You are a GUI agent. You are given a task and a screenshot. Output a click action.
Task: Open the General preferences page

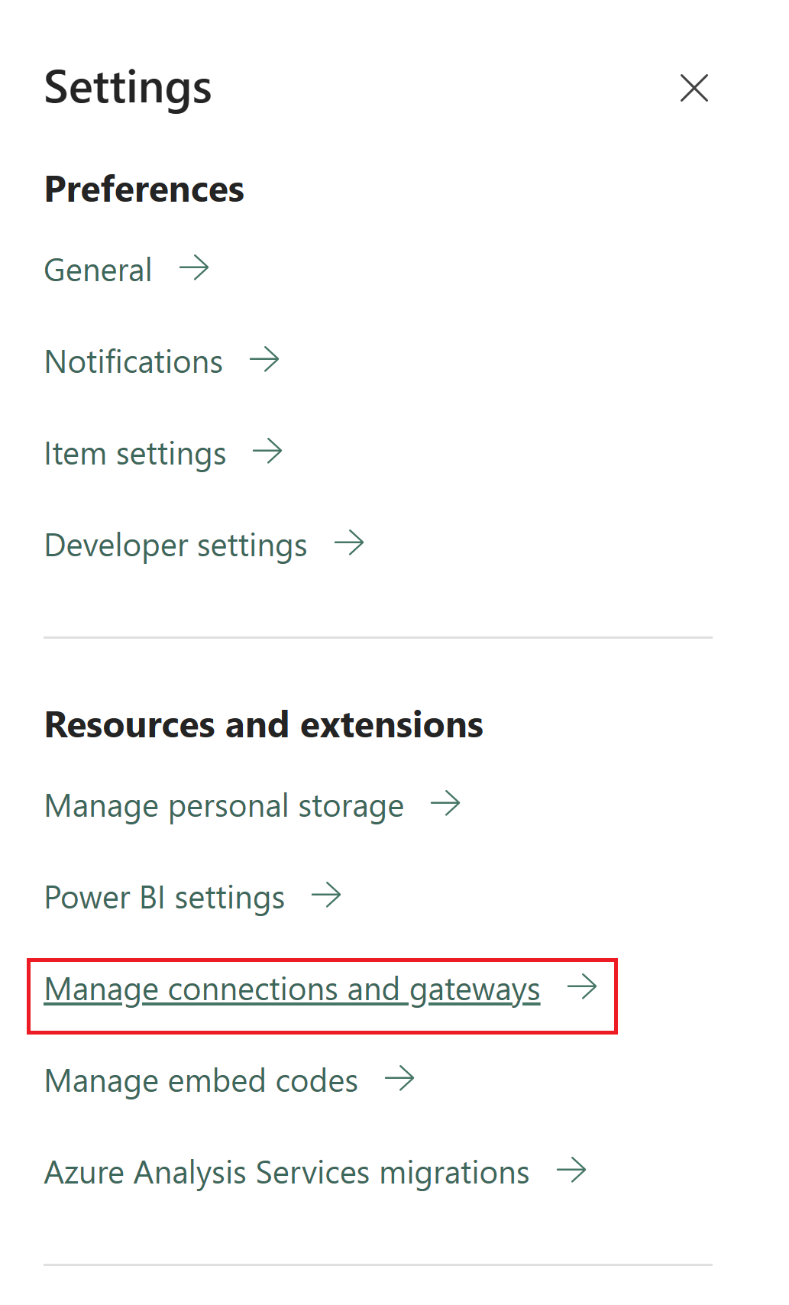click(97, 268)
